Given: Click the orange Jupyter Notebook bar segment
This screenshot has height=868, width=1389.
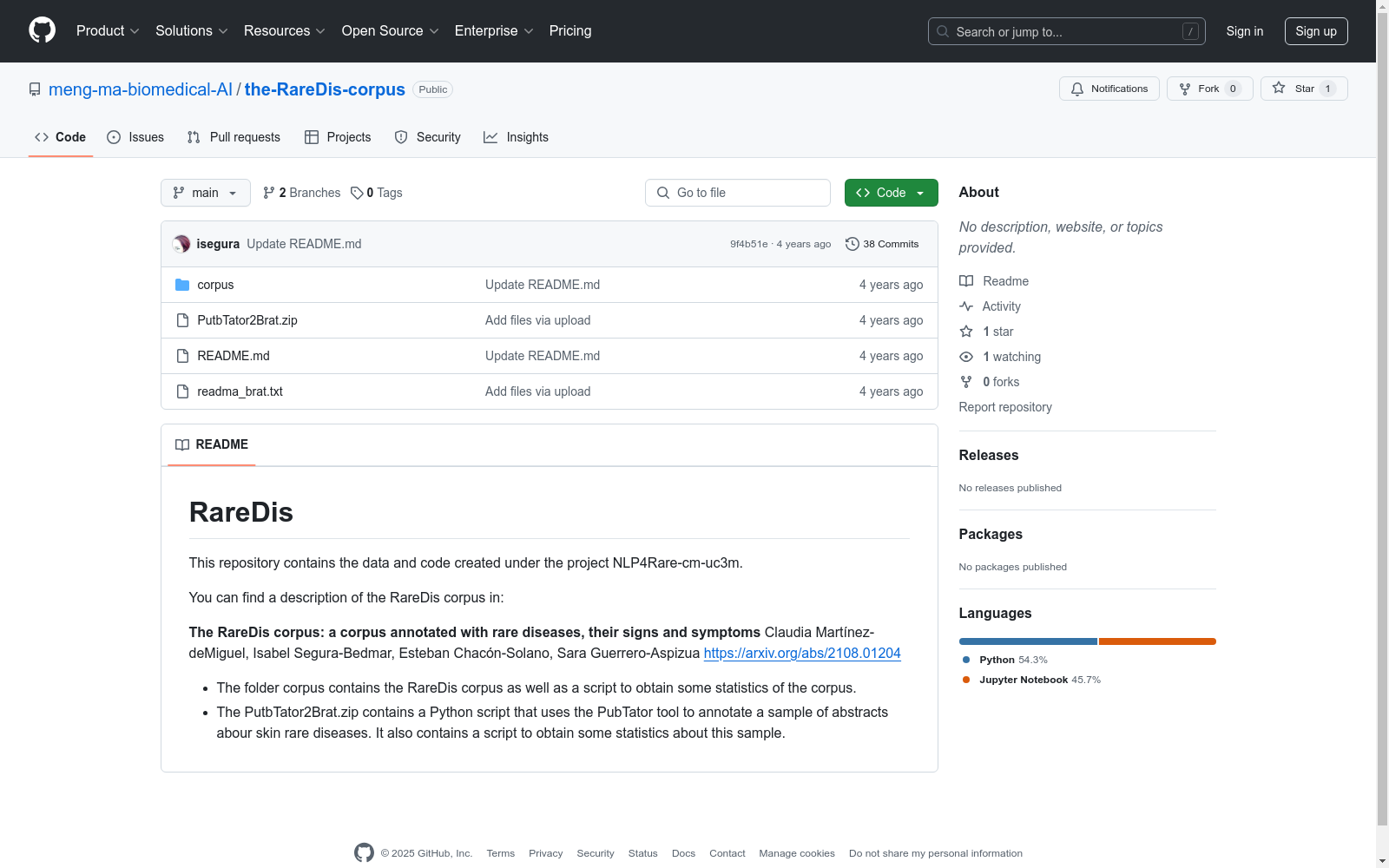Looking at the screenshot, I should [1158, 641].
